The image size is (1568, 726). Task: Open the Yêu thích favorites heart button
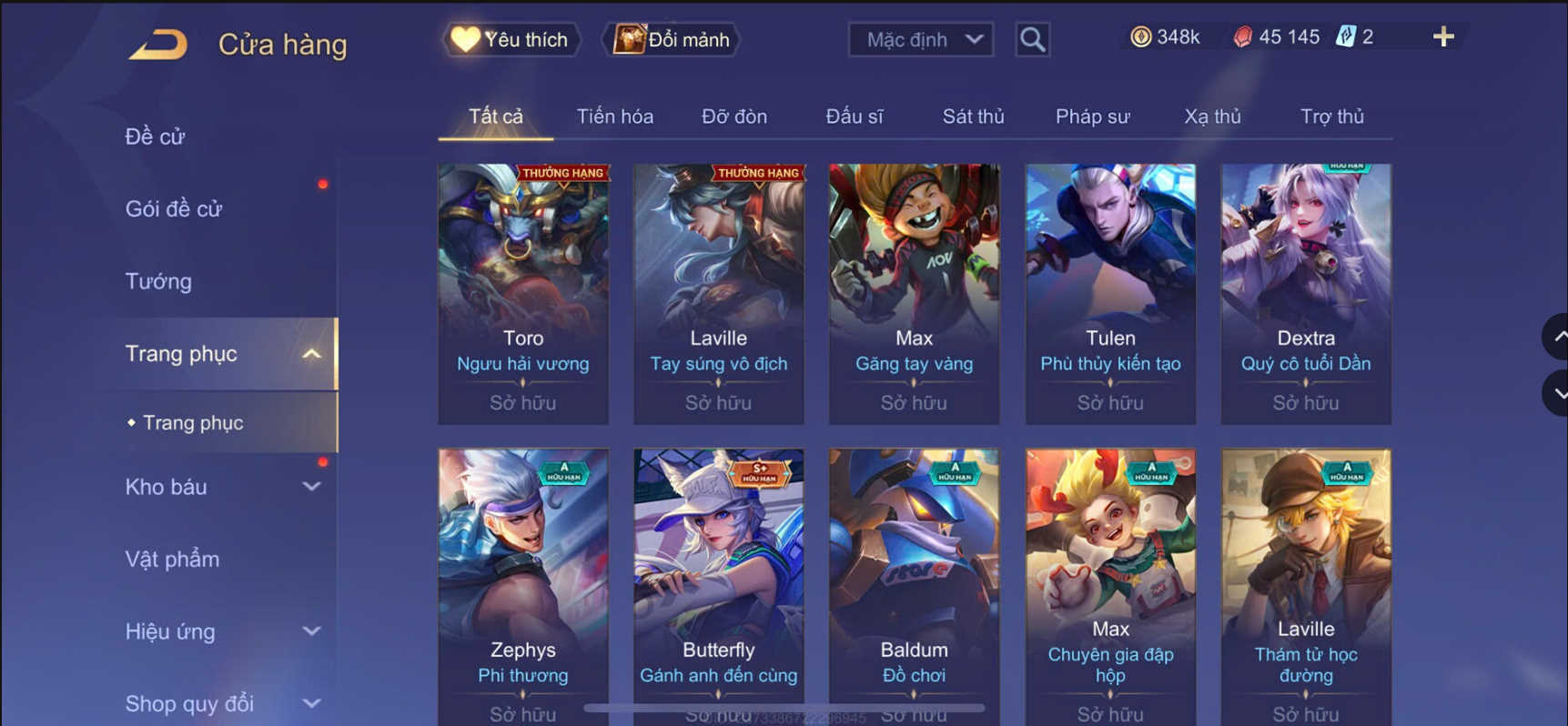point(511,39)
